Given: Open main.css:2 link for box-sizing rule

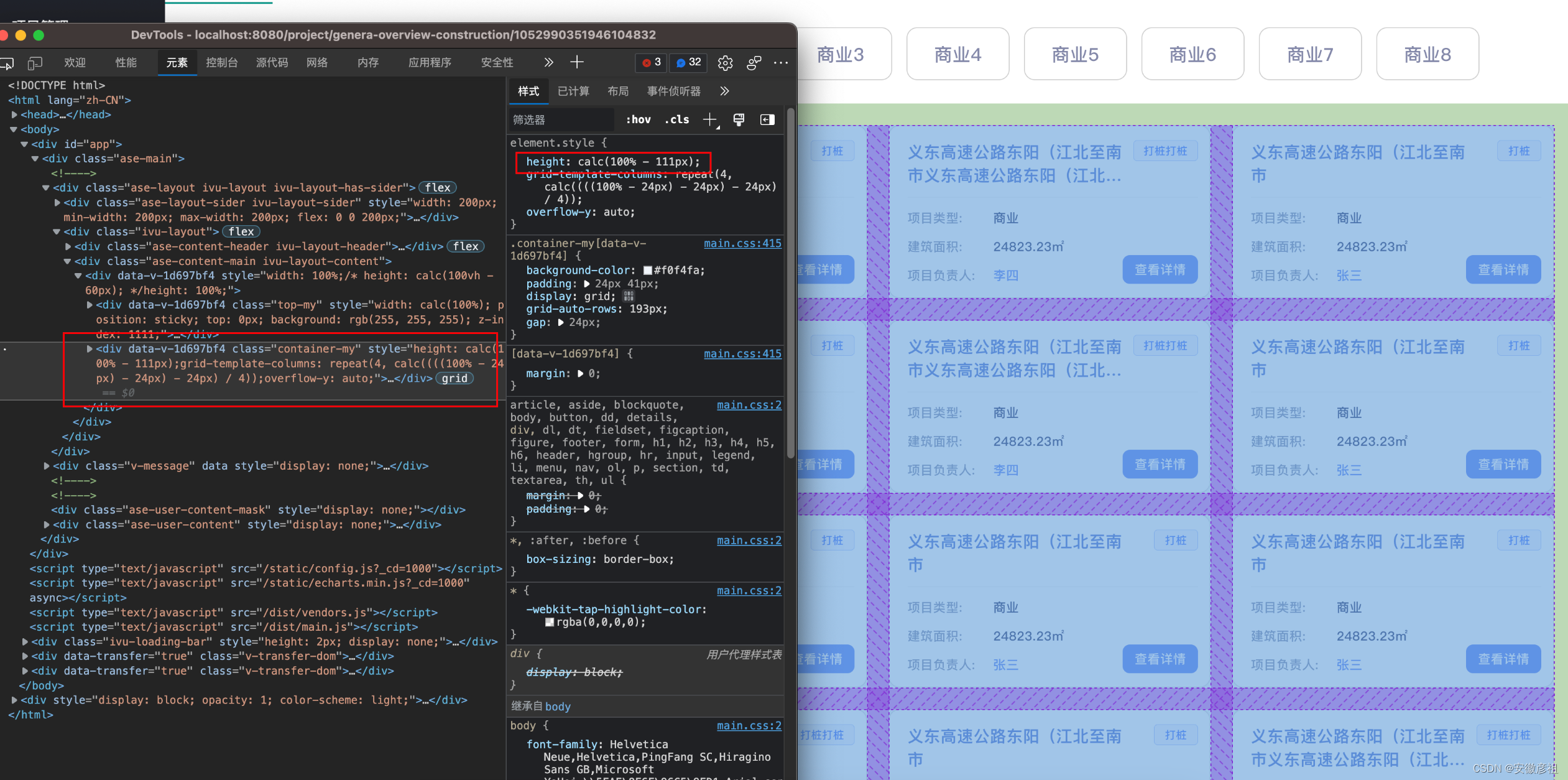Looking at the screenshot, I should 749,541.
